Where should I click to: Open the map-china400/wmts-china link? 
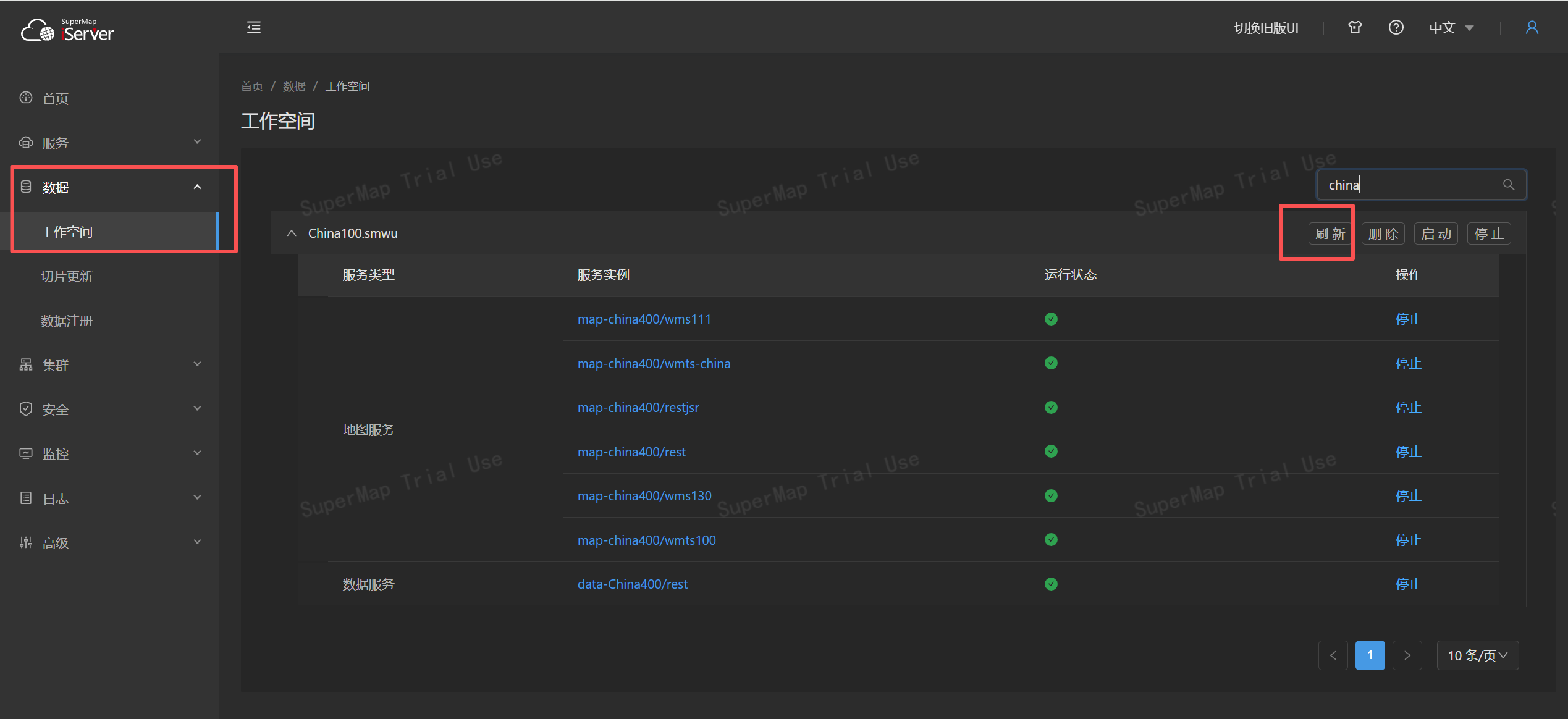(x=654, y=363)
